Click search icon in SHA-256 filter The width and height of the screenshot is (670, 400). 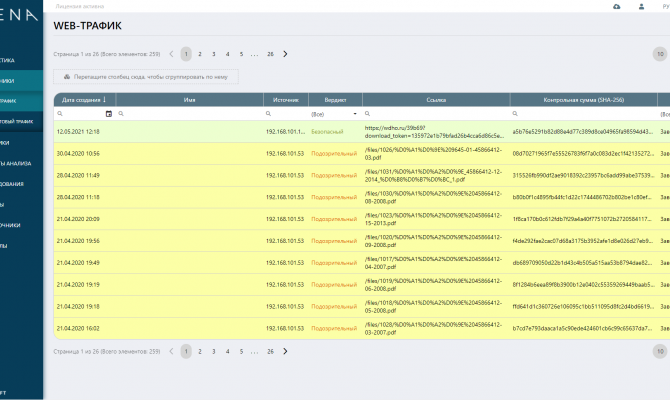[x=516, y=114]
